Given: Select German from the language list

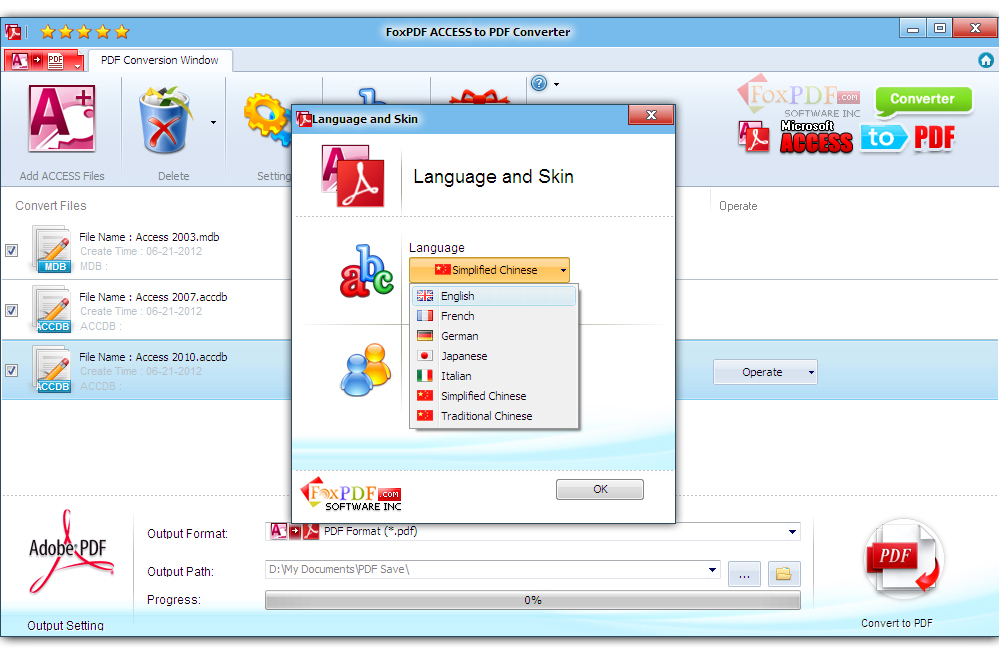Looking at the screenshot, I should [494, 336].
